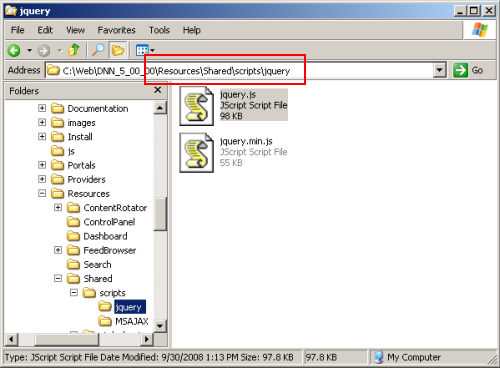500x368 pixels.
Task: Open the Favorites menu
Action: pyautogui.click(x=116, y=30)
